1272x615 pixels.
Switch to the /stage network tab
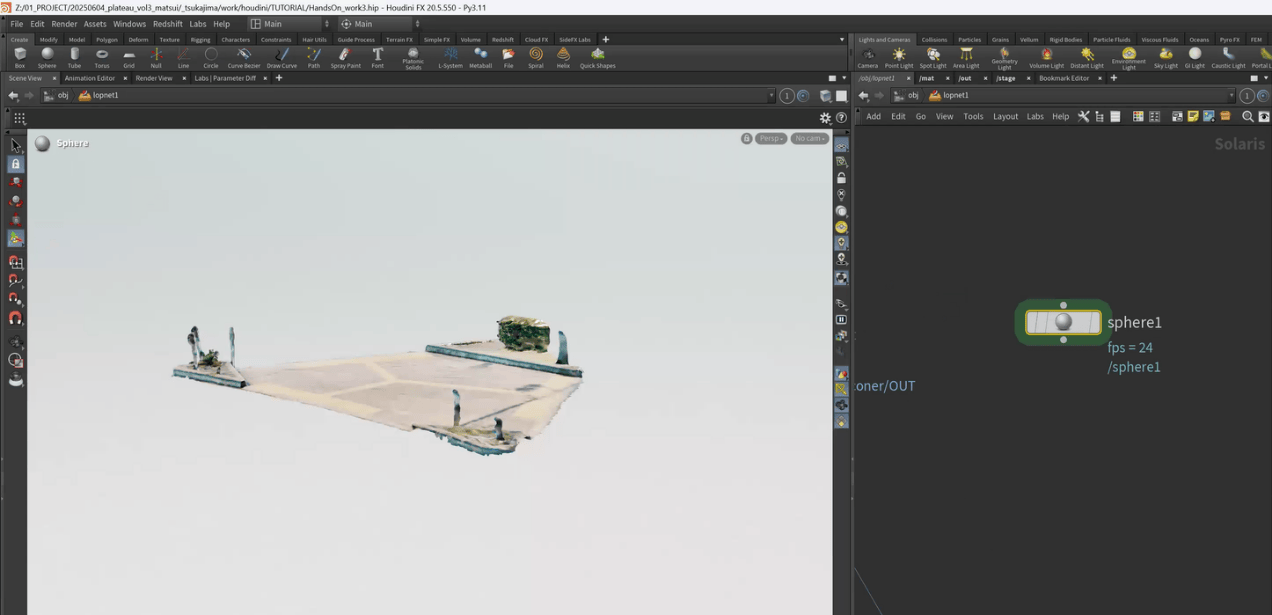1005,78
